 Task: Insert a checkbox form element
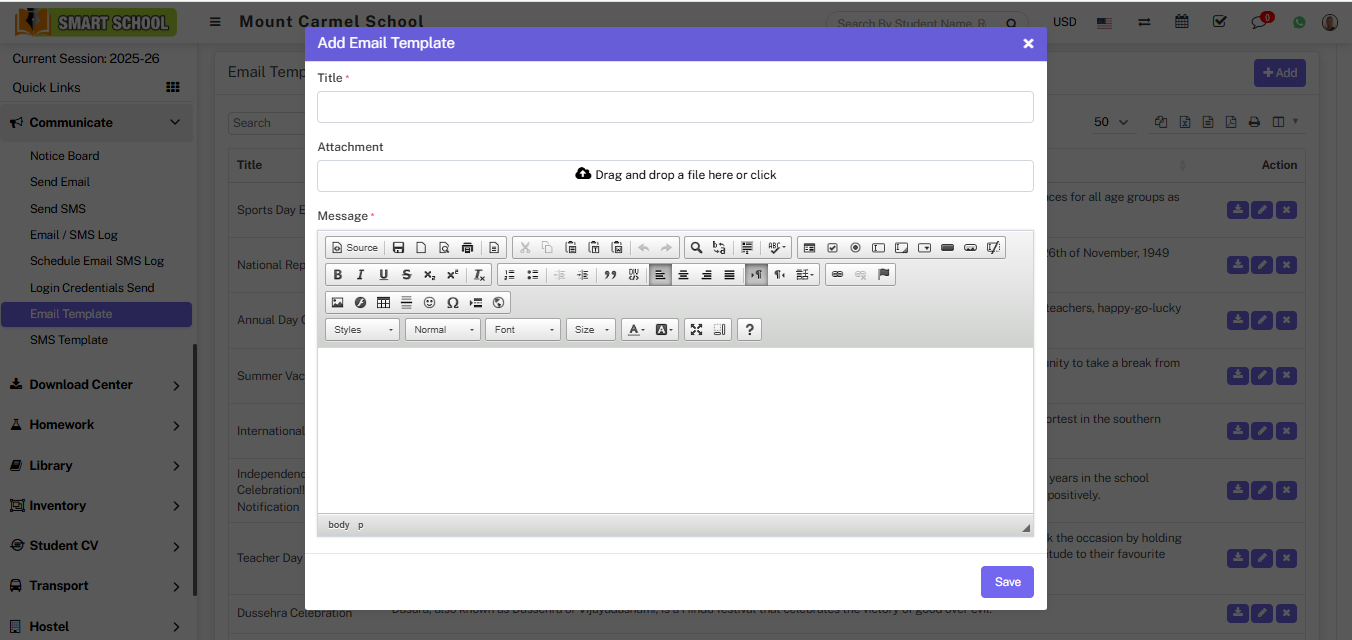pos(832,248)
